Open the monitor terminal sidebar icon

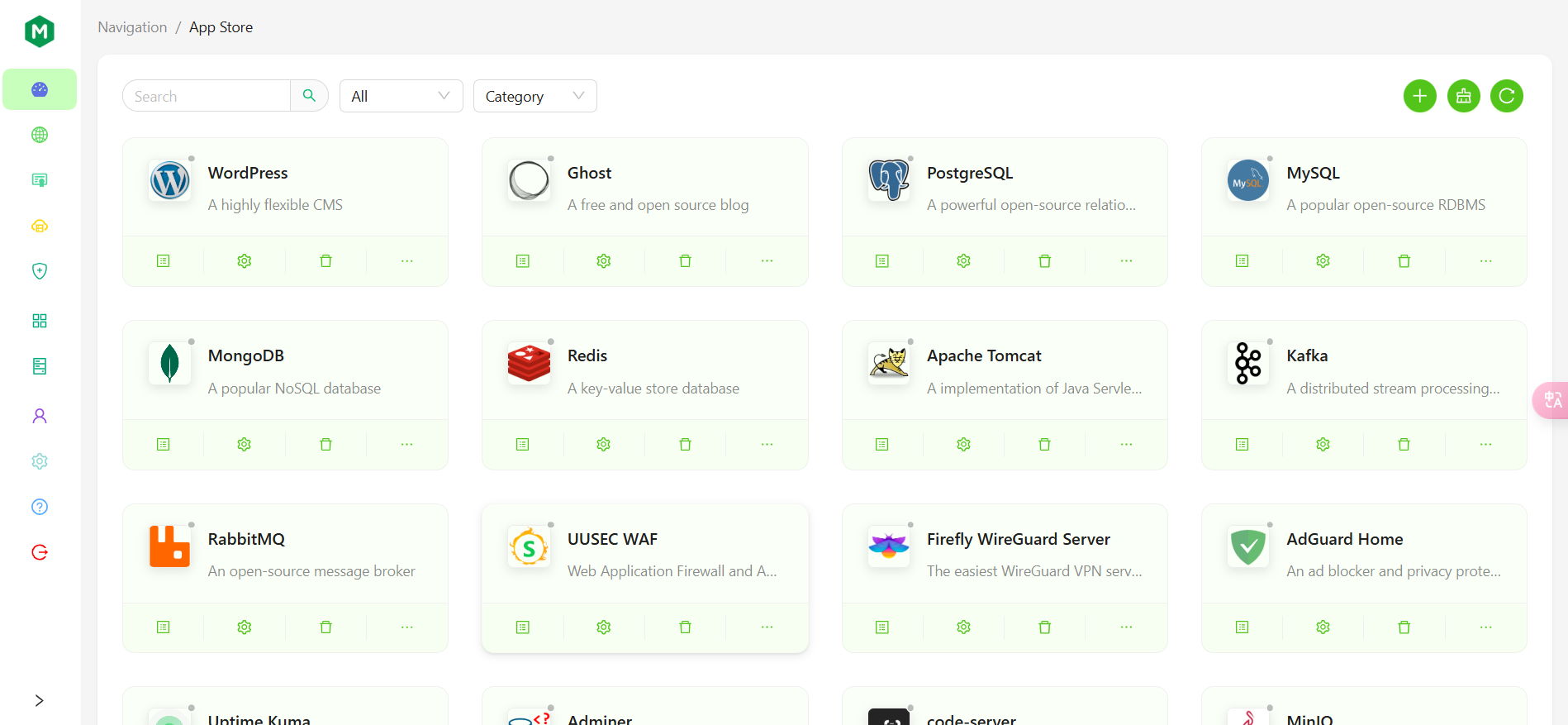click(40, 180)
